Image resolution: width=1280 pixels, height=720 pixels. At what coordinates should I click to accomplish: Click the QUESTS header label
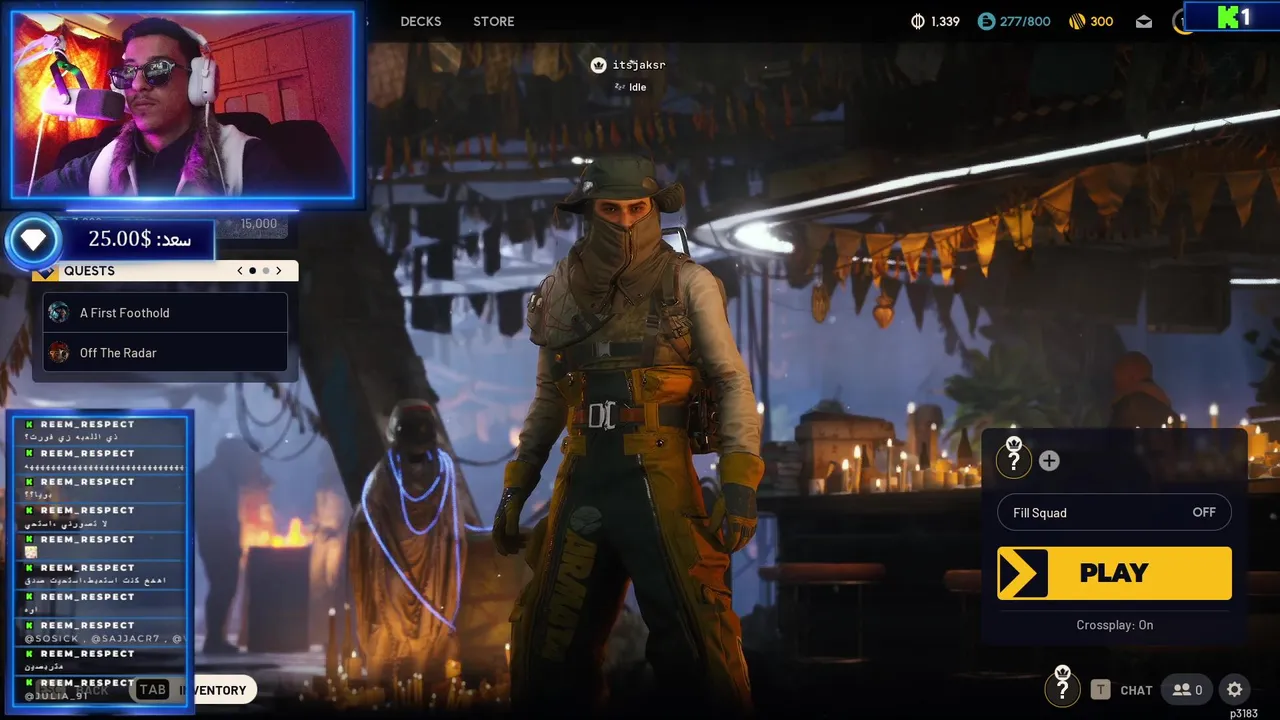coord(89,271)
